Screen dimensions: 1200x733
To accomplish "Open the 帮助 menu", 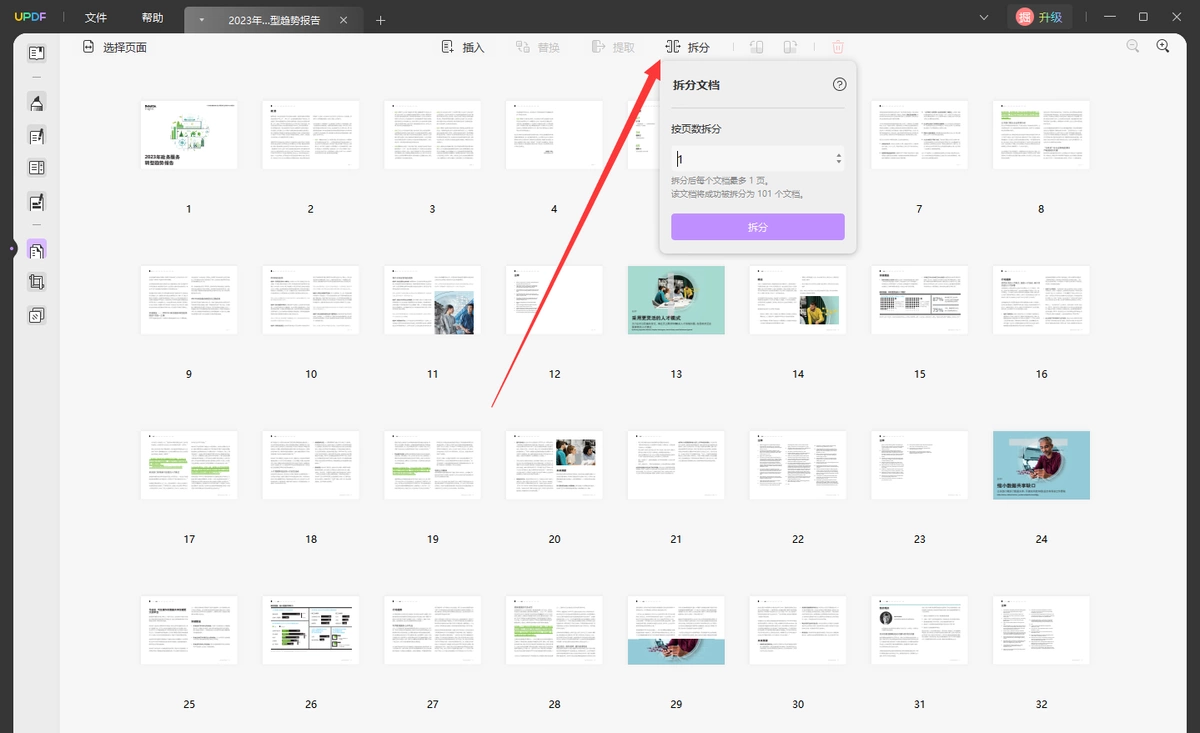I will (152, 18).
